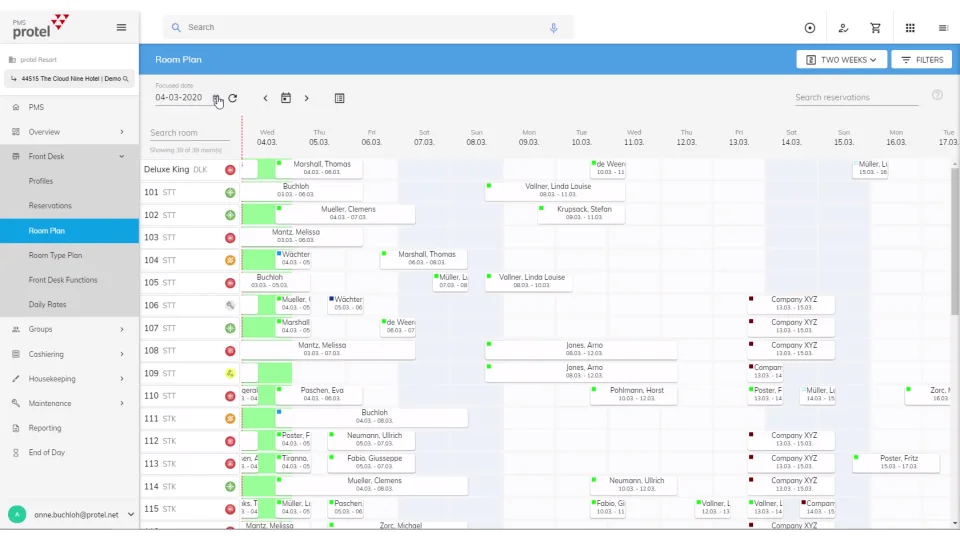Open the Two Weeks range dropdown
960x540 pixels.
pyautogui.click(x=840, y=60)
